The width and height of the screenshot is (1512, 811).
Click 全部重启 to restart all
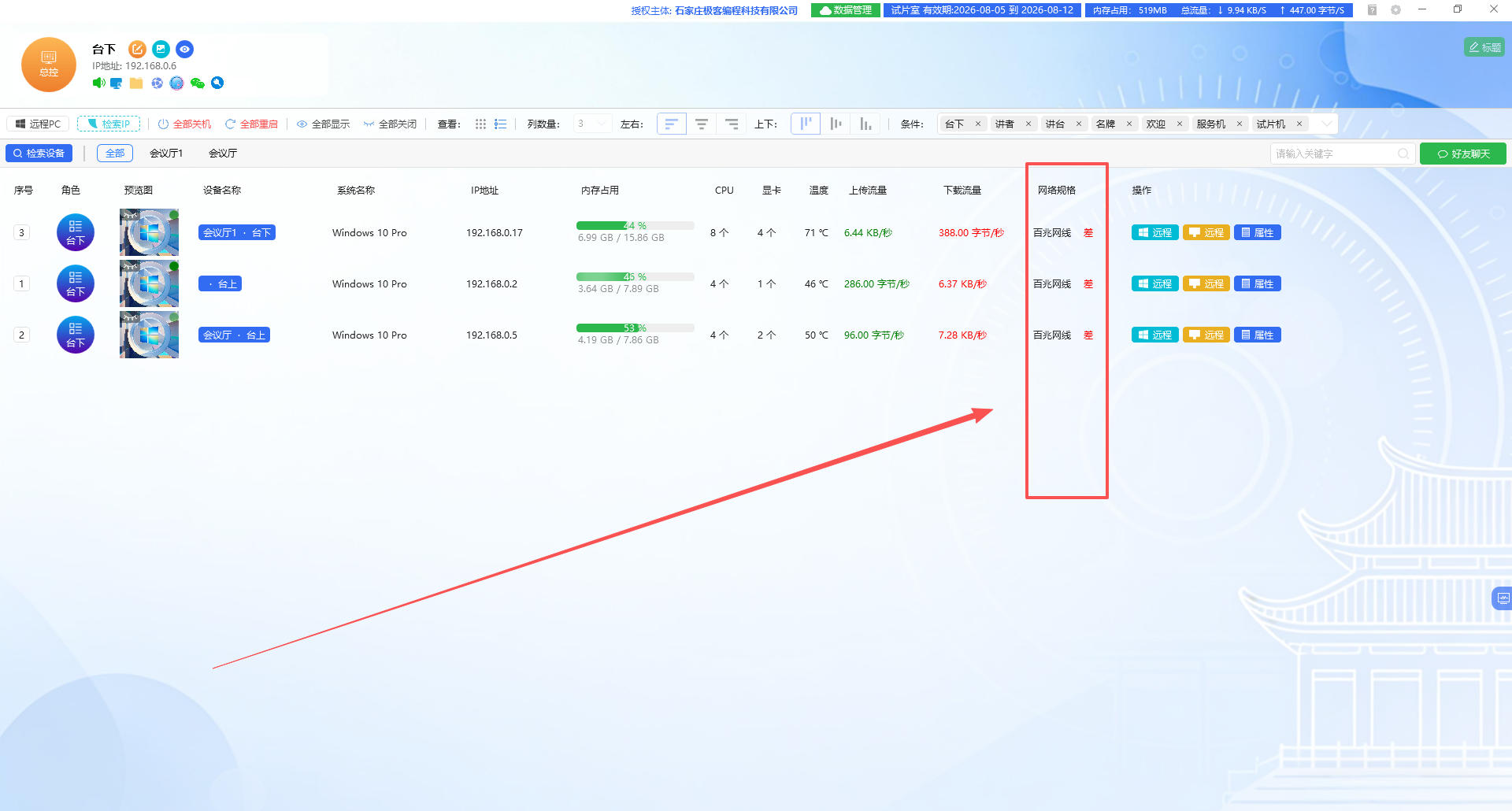[x=252, y=124]
